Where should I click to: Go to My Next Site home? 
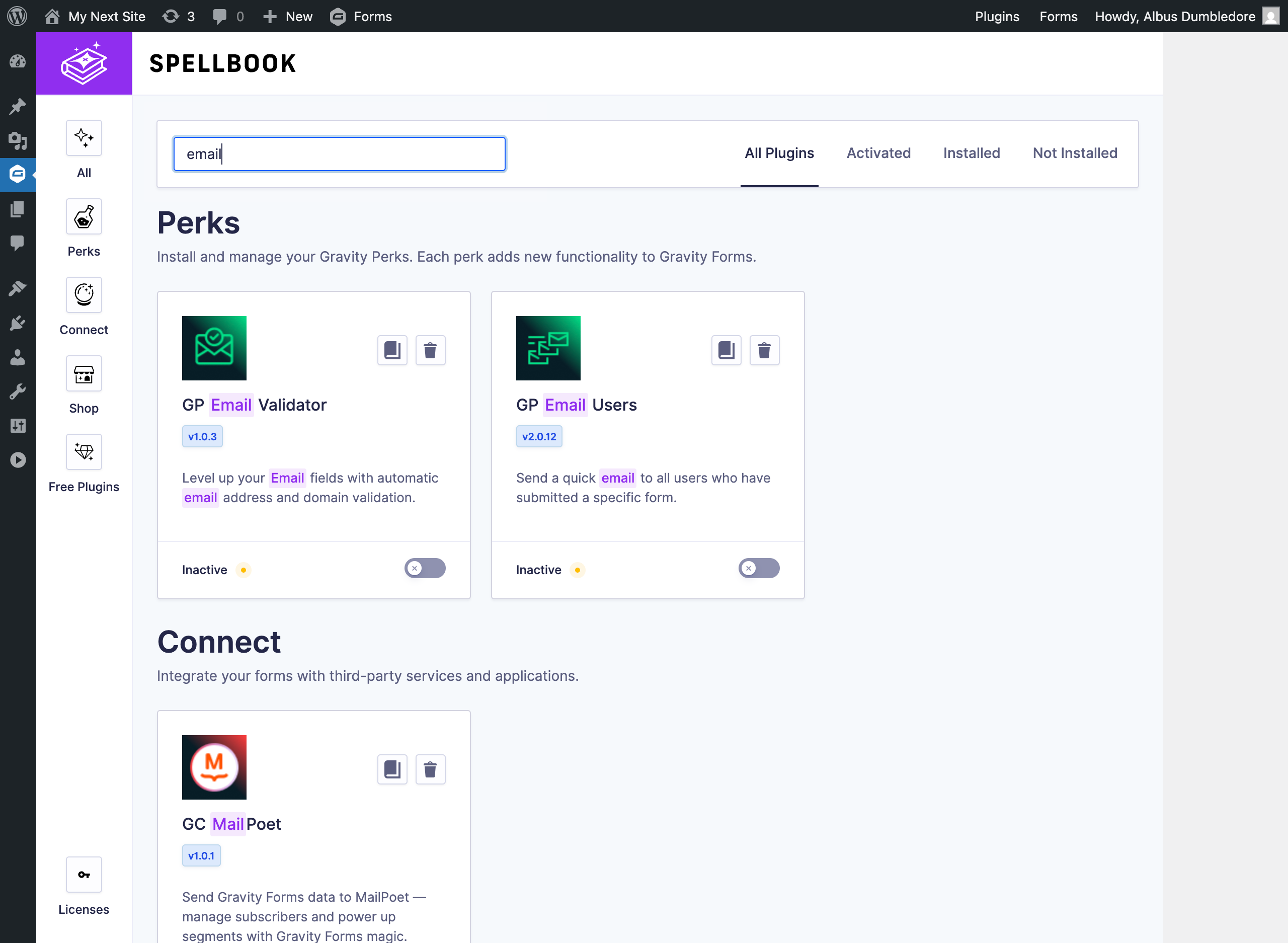click(x=95, y=16)
